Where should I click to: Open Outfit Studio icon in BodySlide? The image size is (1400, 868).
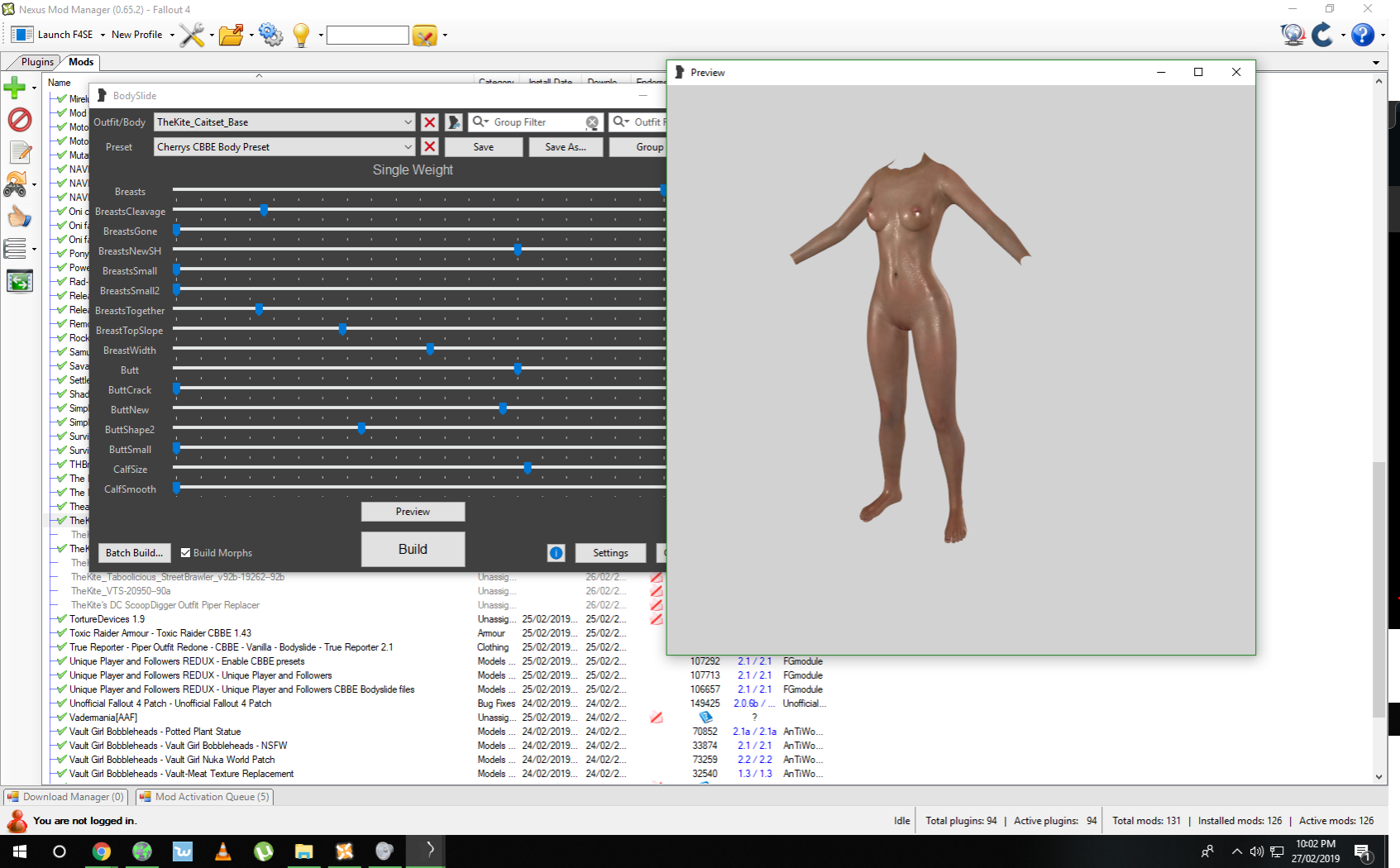[x=454, y=122]
